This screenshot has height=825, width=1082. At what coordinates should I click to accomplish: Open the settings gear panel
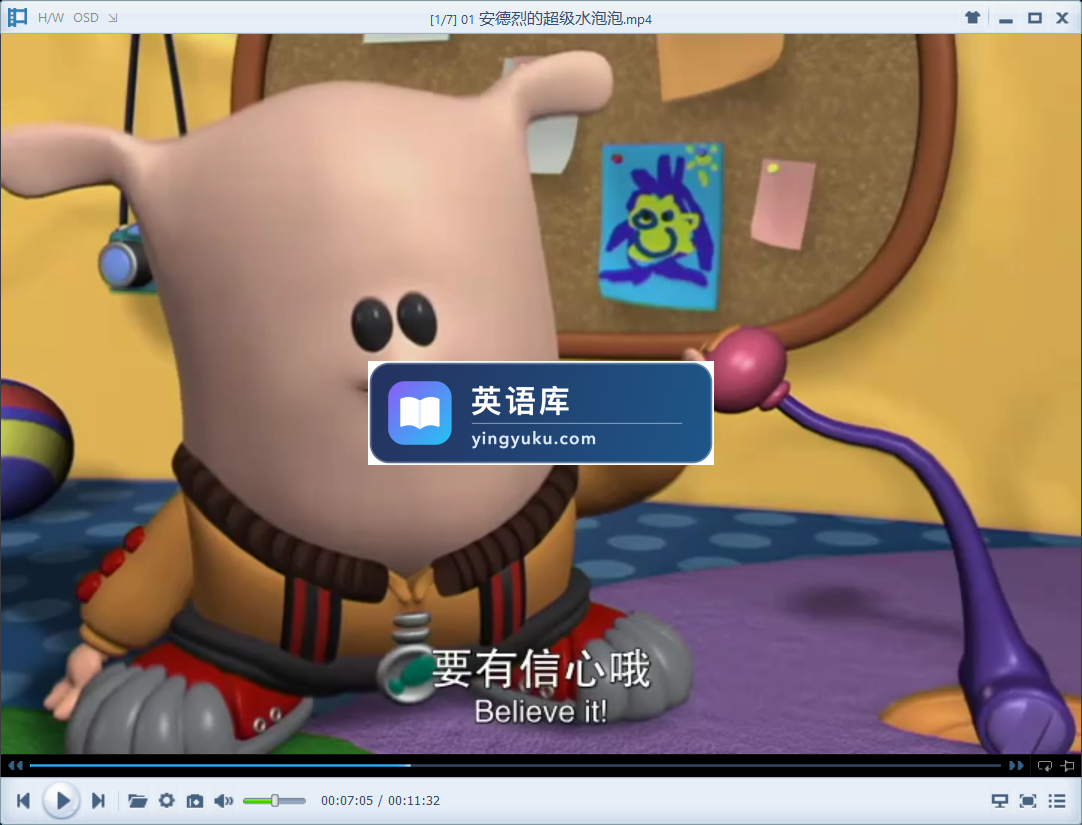pyautogui.click(x=166, y=800)
